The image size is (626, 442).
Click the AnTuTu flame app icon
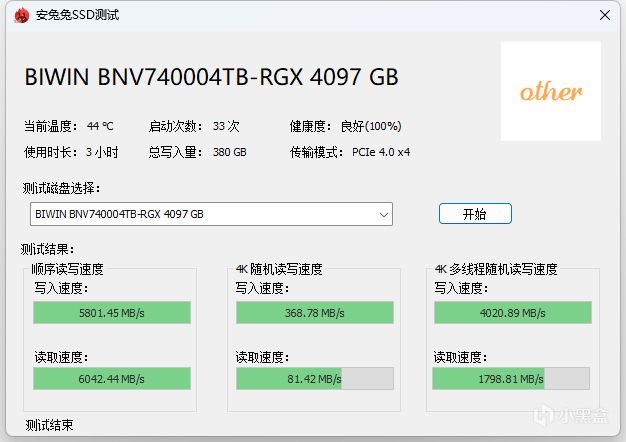tap(20, 15)
